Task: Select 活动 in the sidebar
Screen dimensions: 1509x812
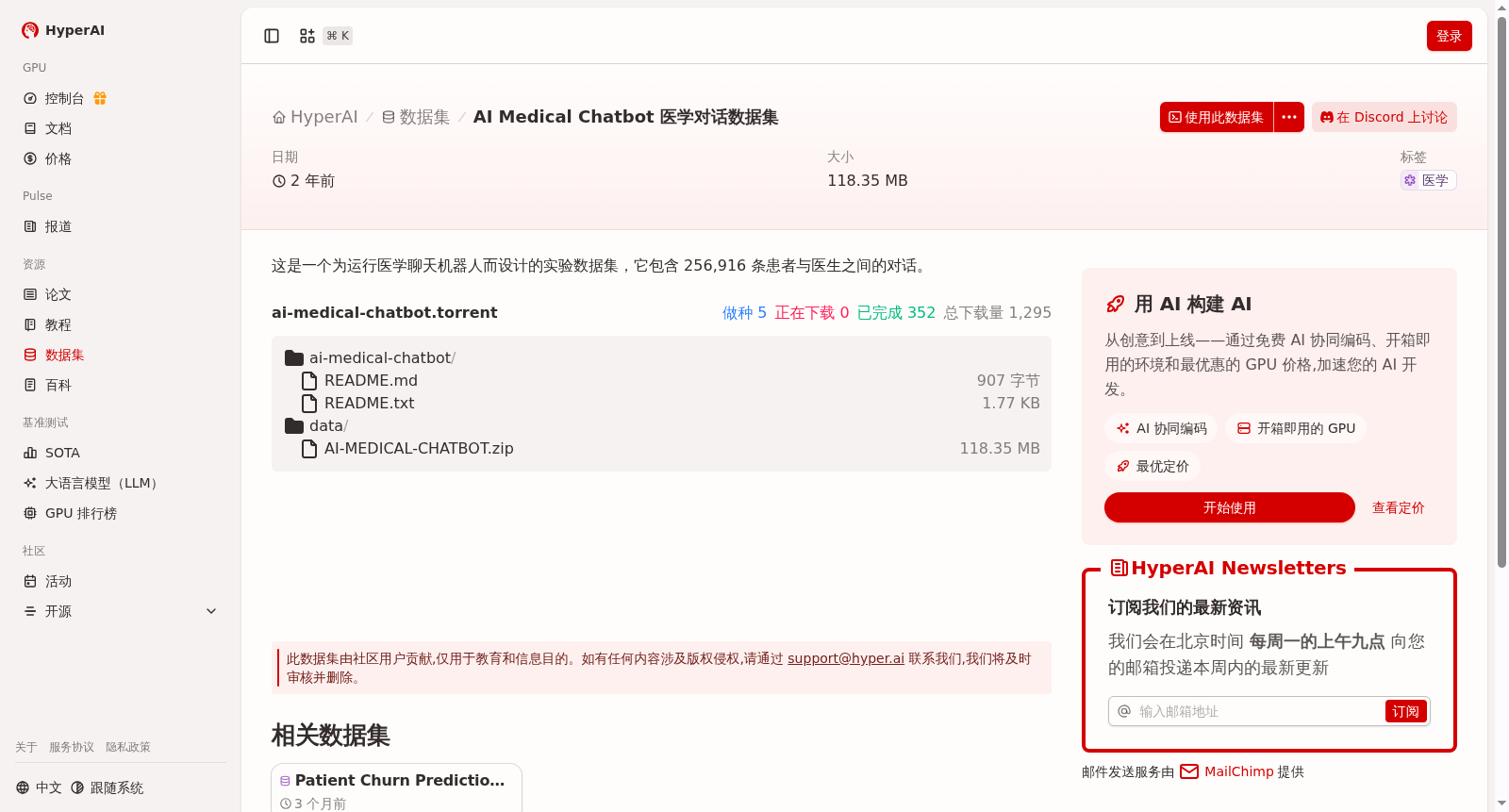Action: tap(121, 581)
